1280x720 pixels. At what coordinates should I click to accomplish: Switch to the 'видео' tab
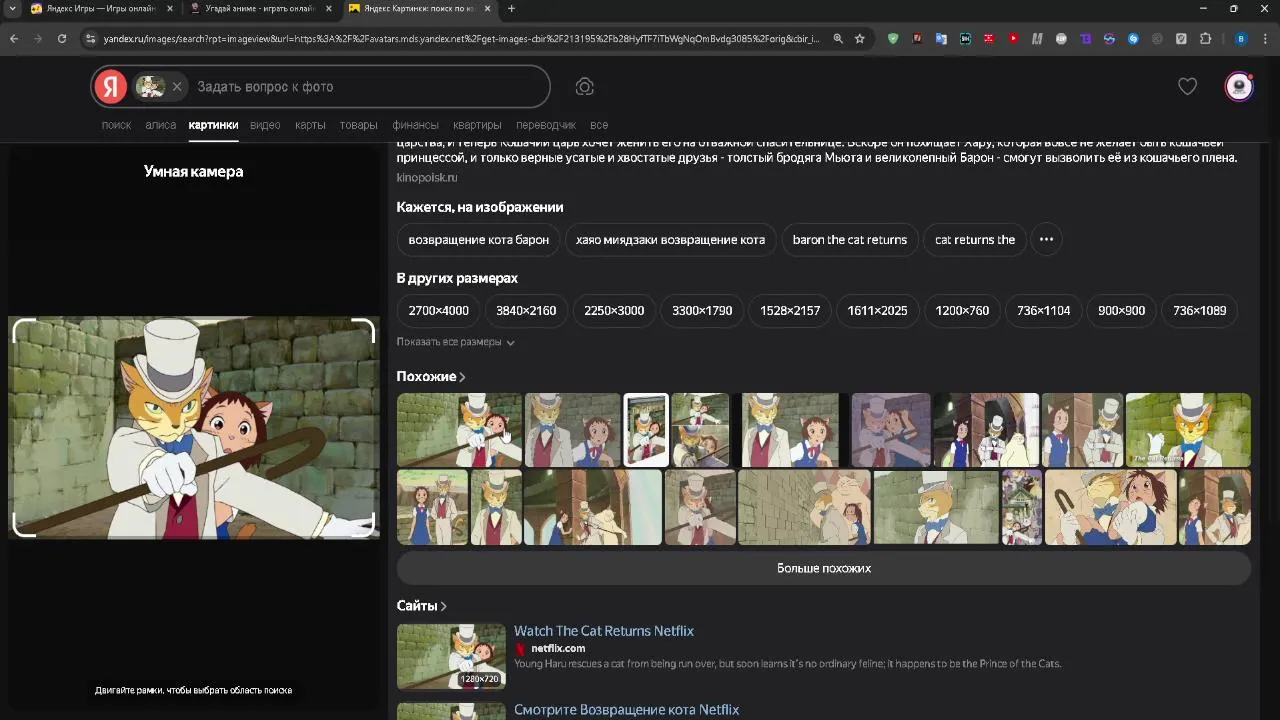coord(265,125)
